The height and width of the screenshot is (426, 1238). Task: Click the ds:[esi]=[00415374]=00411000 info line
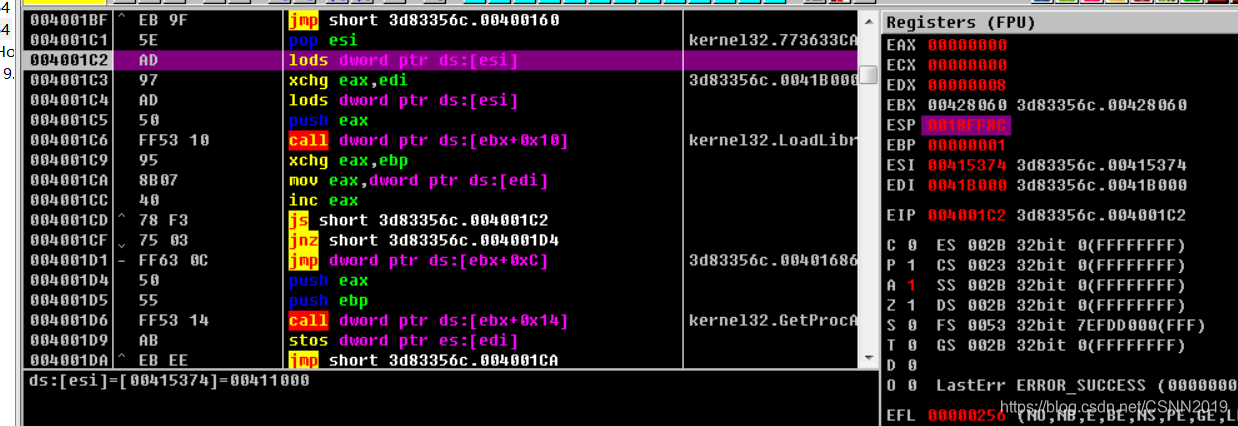pos(169,381)
